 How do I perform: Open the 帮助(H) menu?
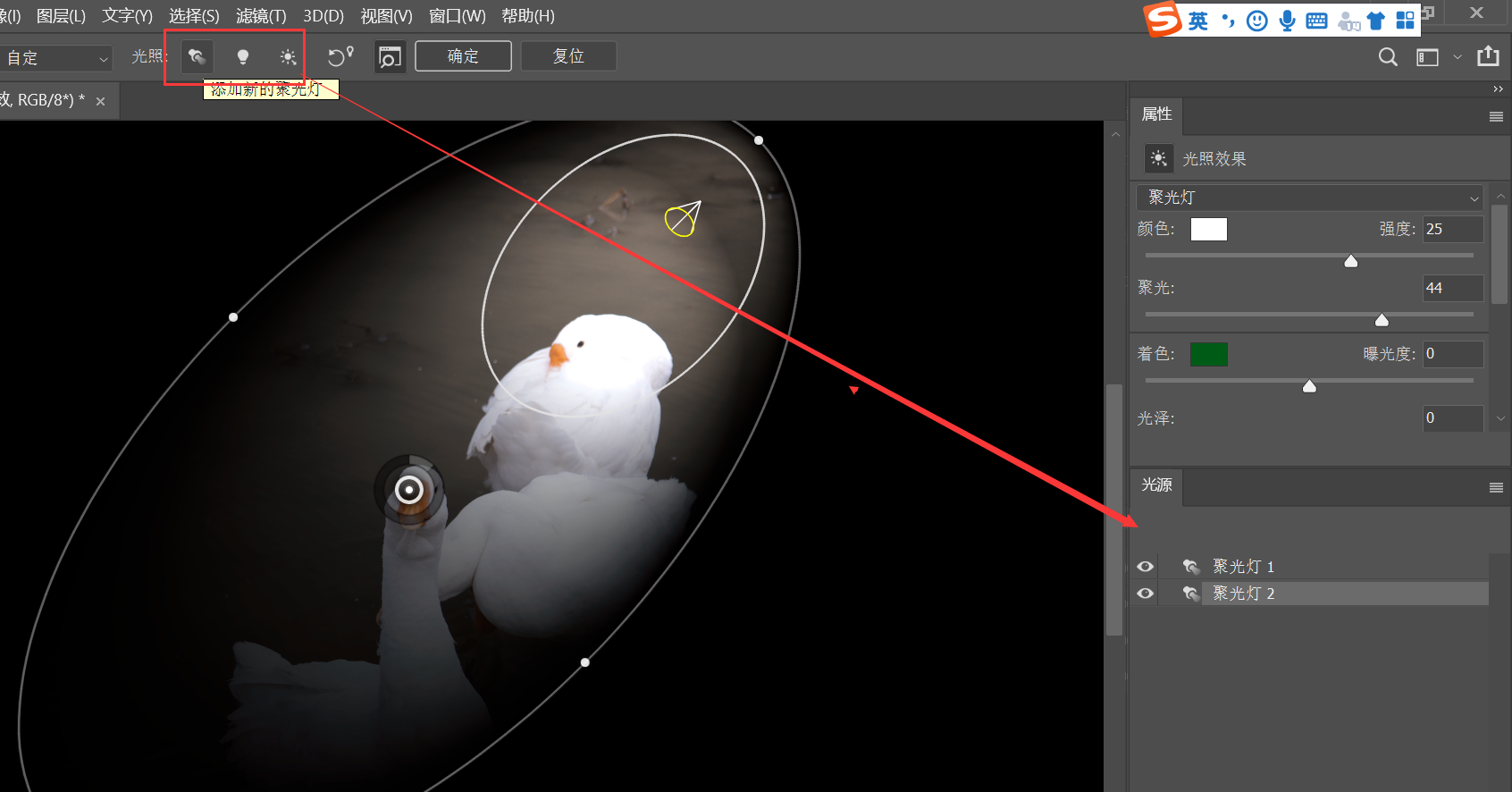528,16
